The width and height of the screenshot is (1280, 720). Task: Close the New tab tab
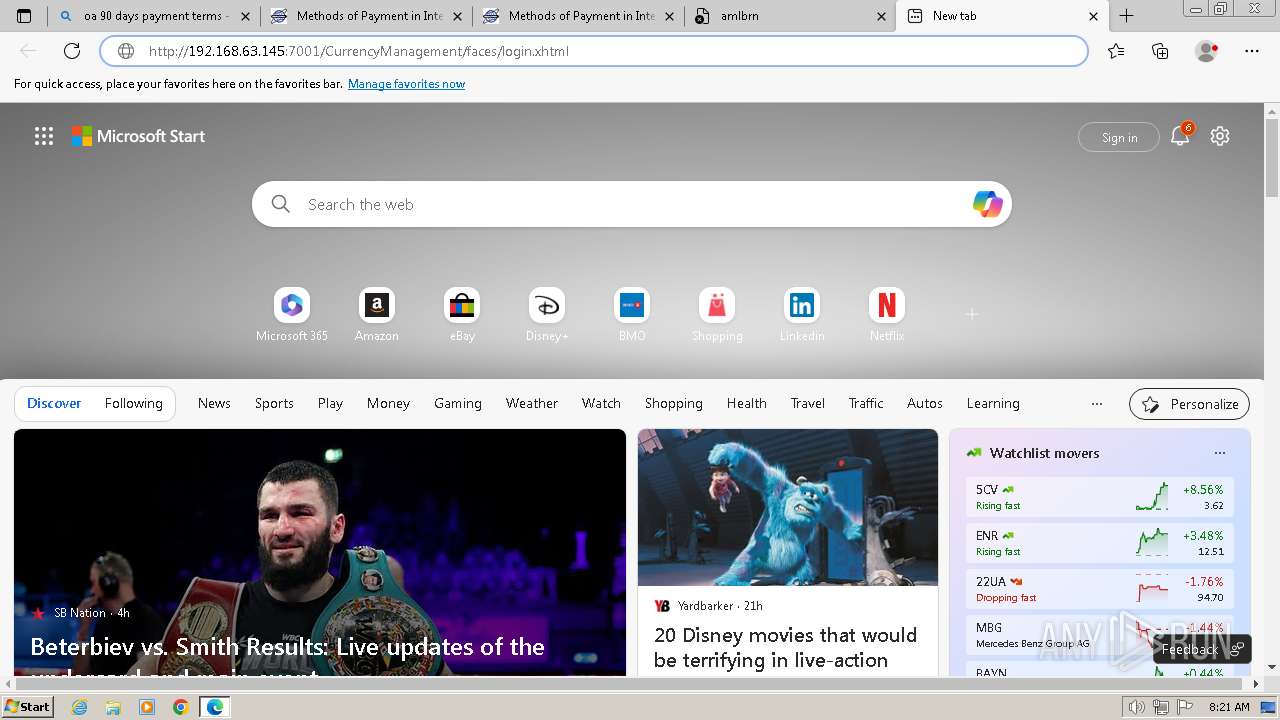[x=1093, y=16]
